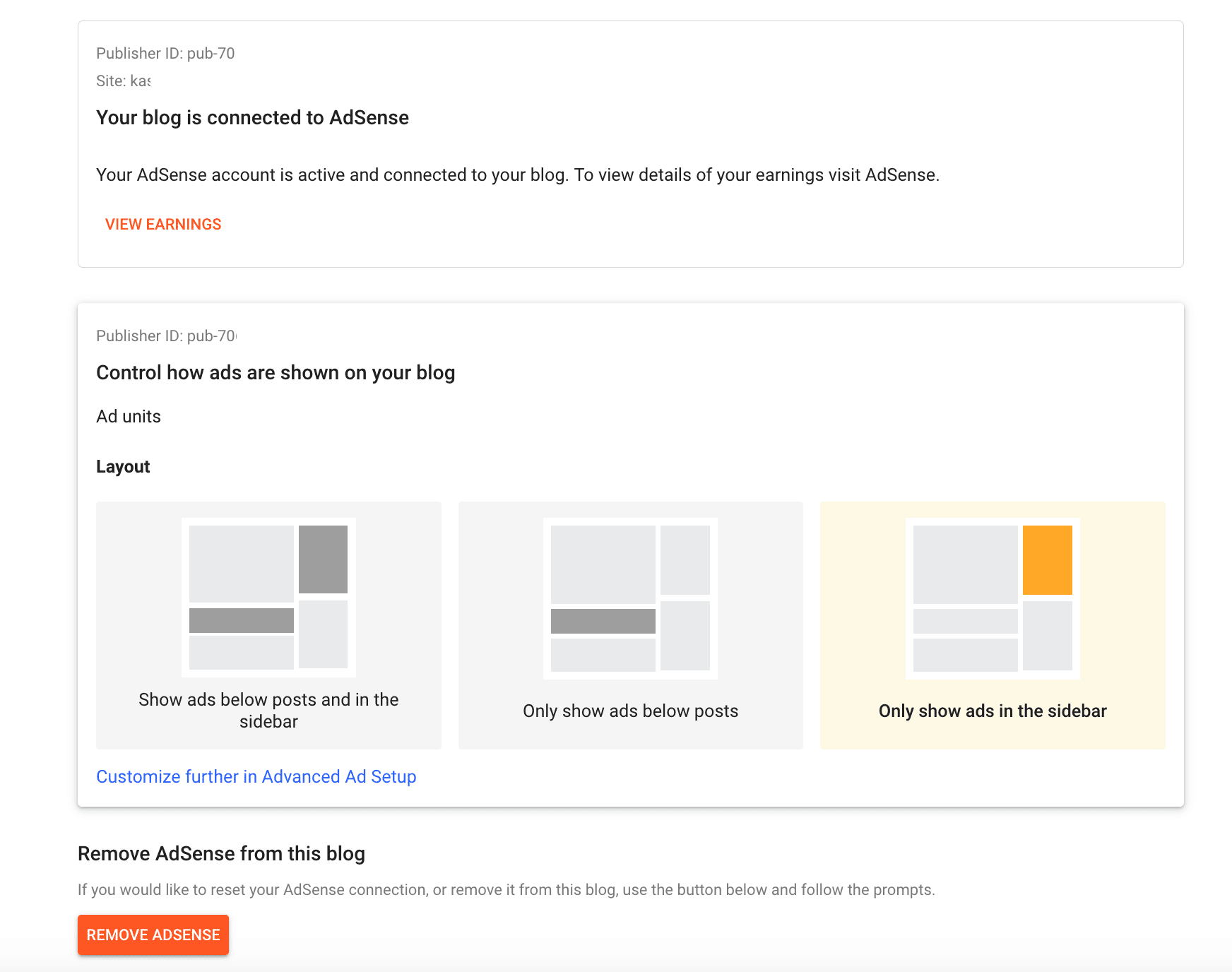This screenshot has height=972, width=1232.
Task: Open Customize further in Advanced Ad Setup link
Action: tap(256, 776)
